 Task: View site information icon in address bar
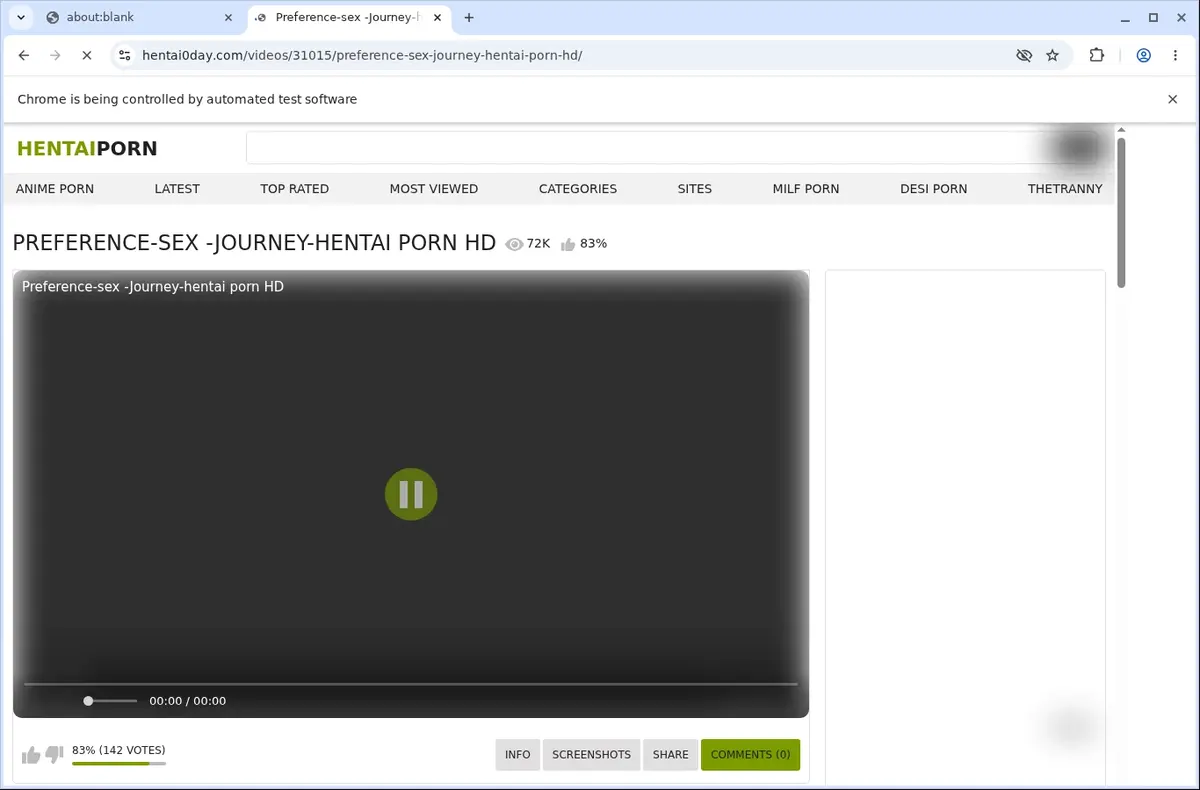pos(125,55)
